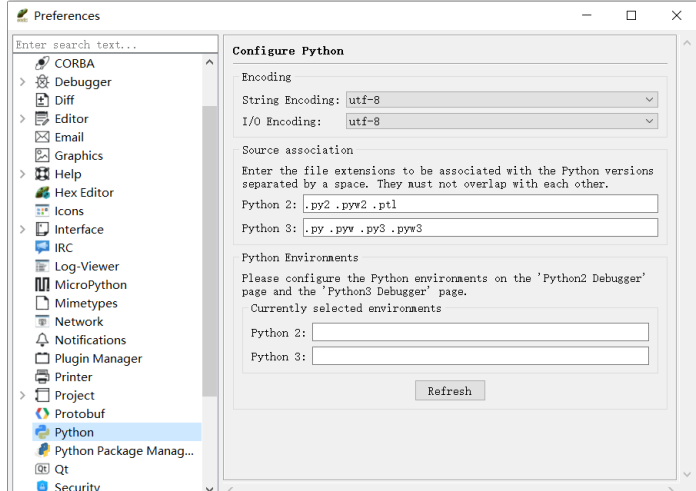This screenshot has width=696, height=491.
Task: Select the Plugin Manager page
Action: 98,359
